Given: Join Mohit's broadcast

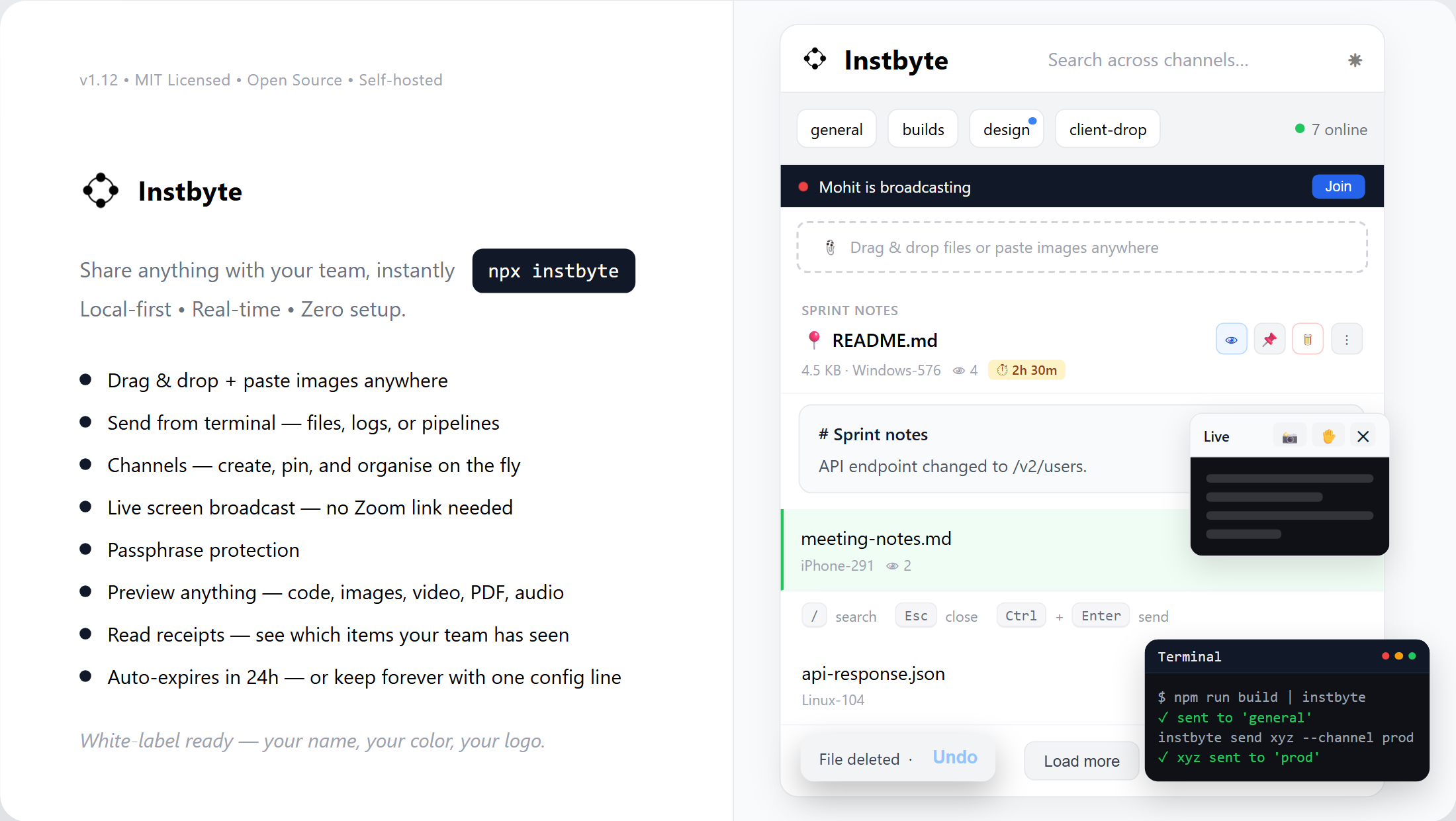Looking at the screenshot, I should click(x=1338, y=187).
